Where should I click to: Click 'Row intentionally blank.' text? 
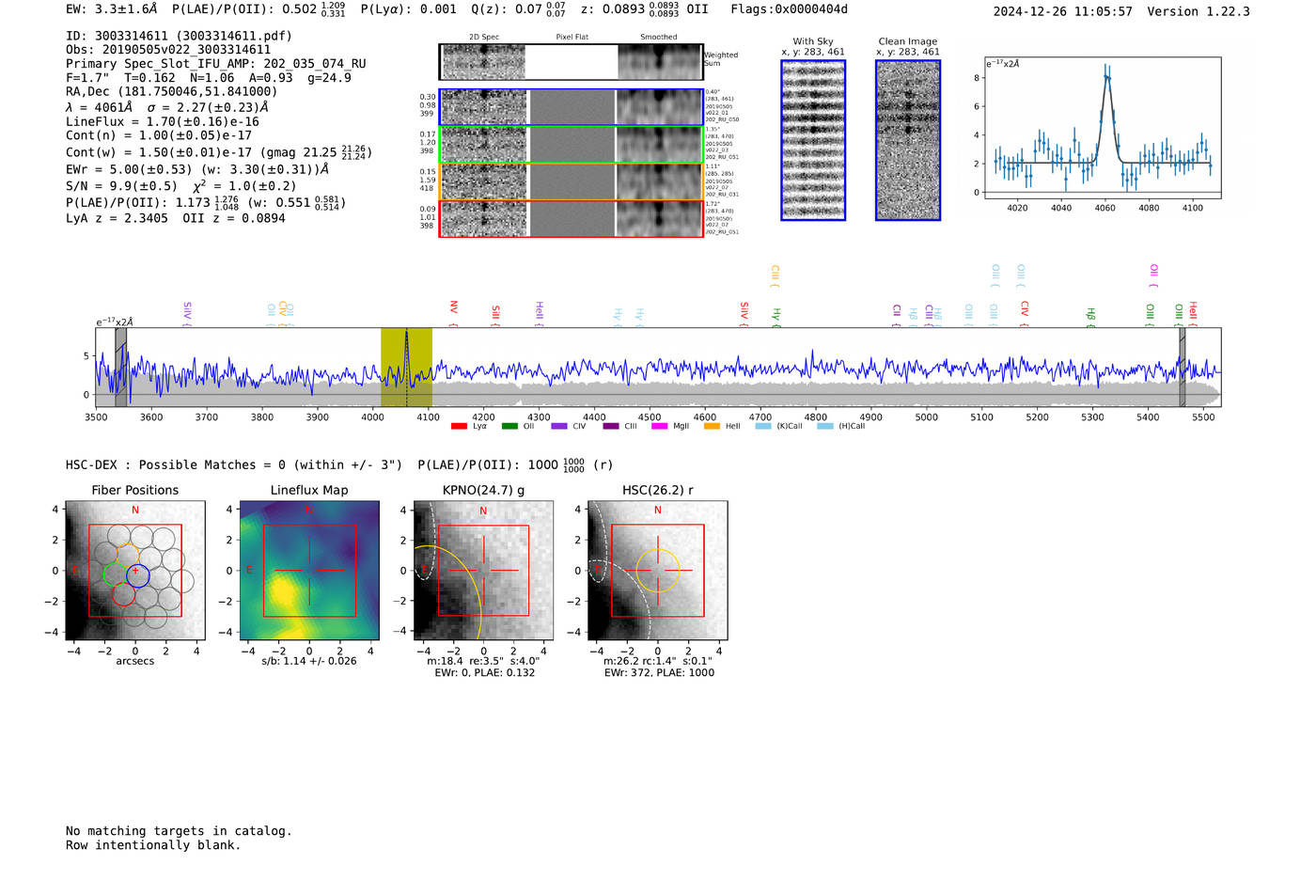153,845
